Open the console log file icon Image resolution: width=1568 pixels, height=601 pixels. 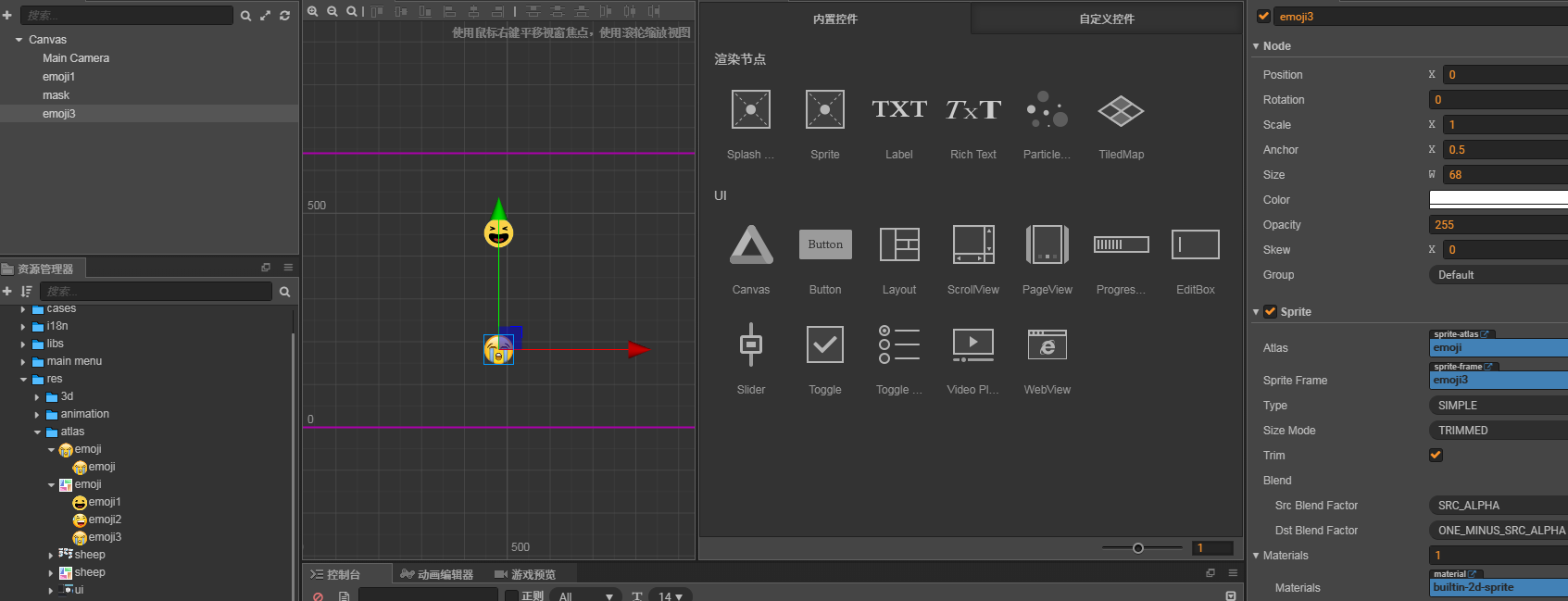[344, 596]
